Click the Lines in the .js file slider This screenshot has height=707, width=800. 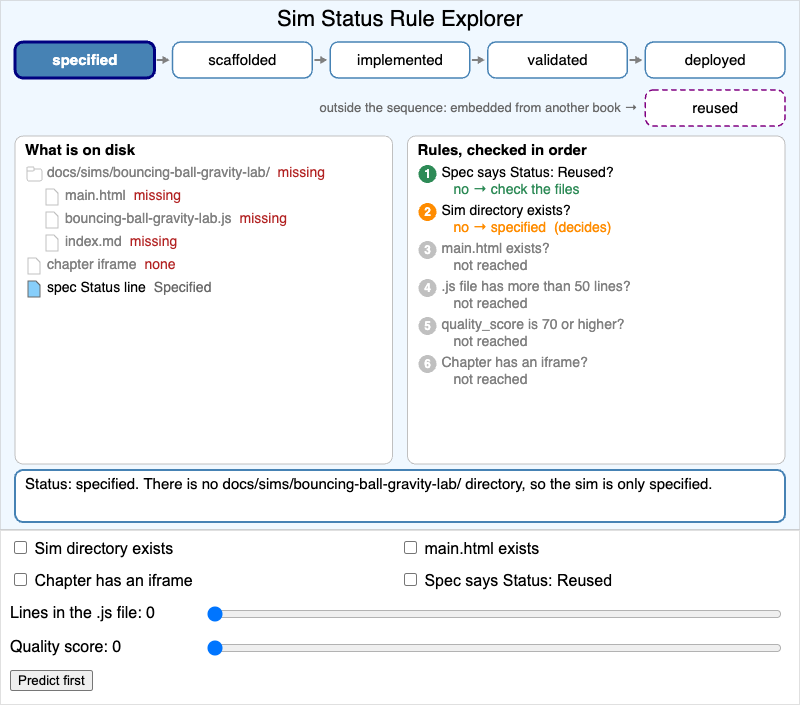pyautogui.click(x=494, y=614)
